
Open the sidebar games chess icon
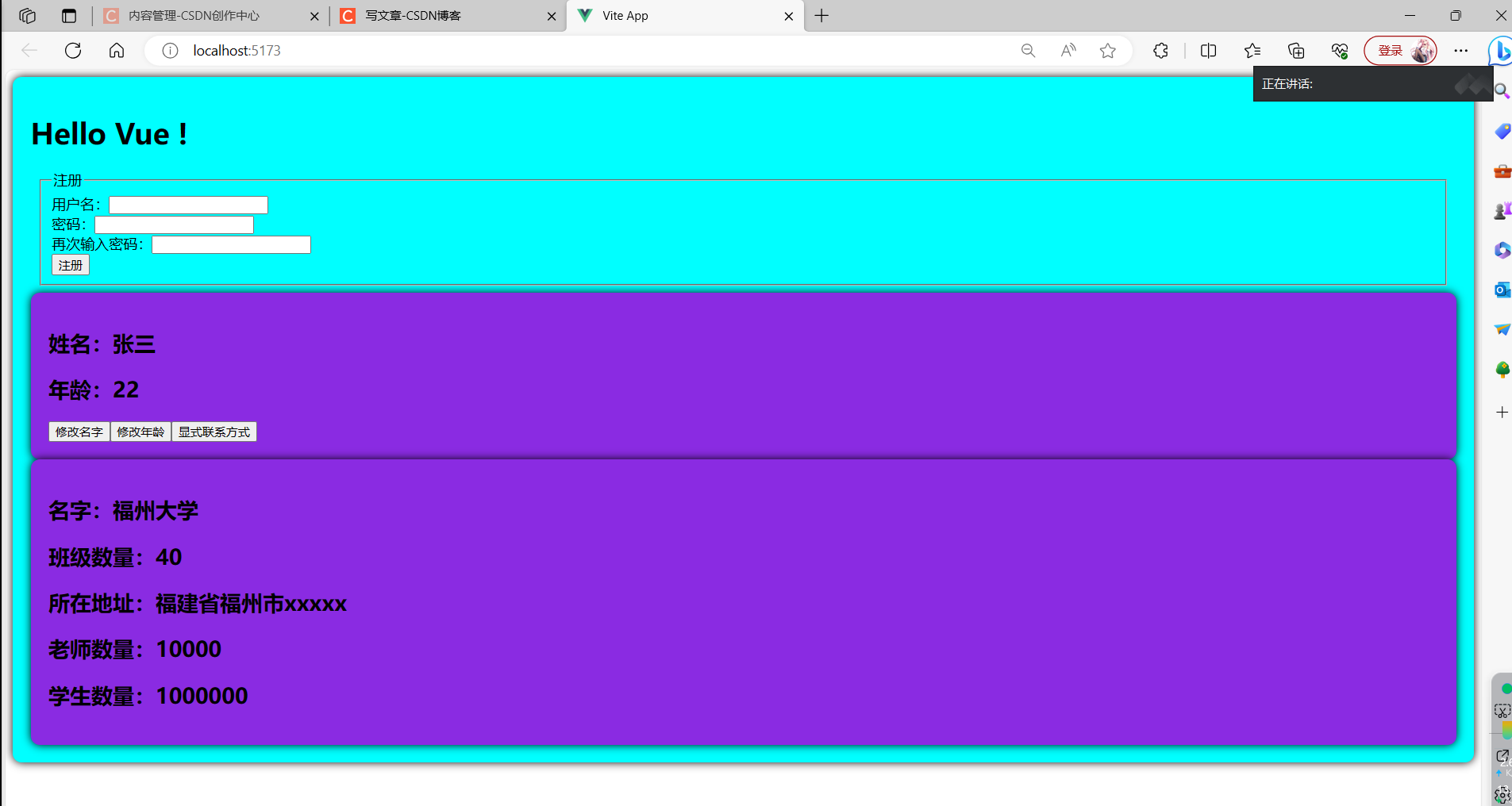pos(1502,211)
